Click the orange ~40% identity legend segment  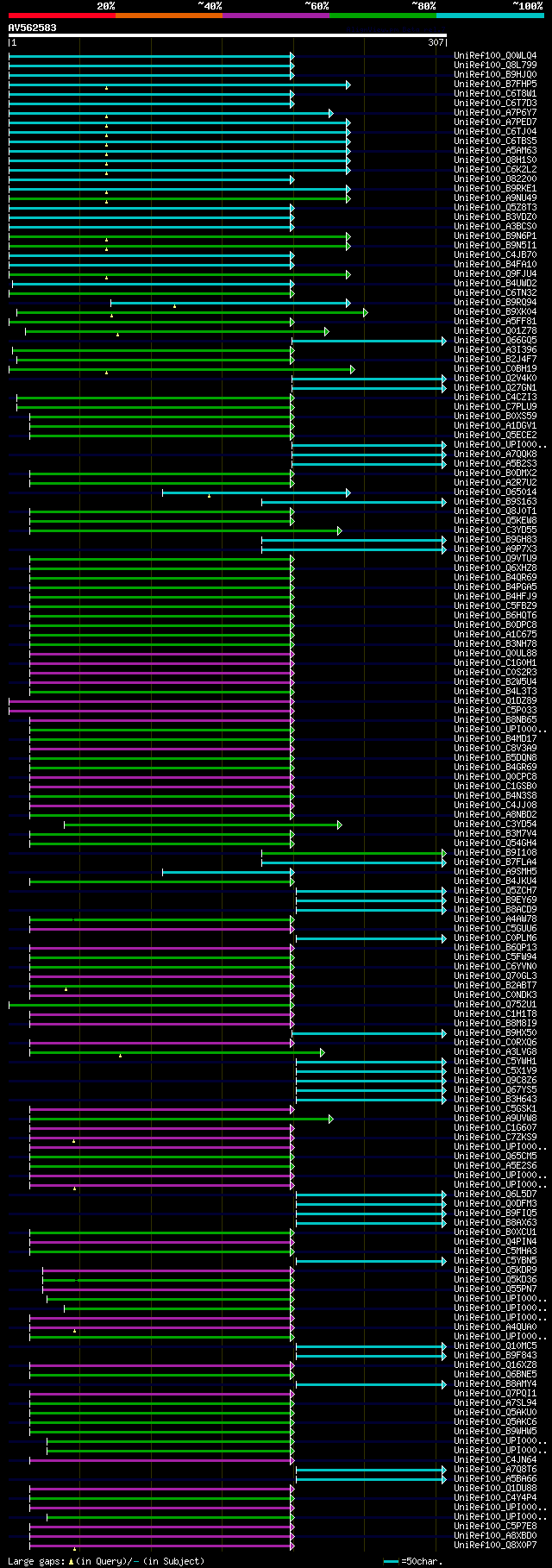[169, 16]
